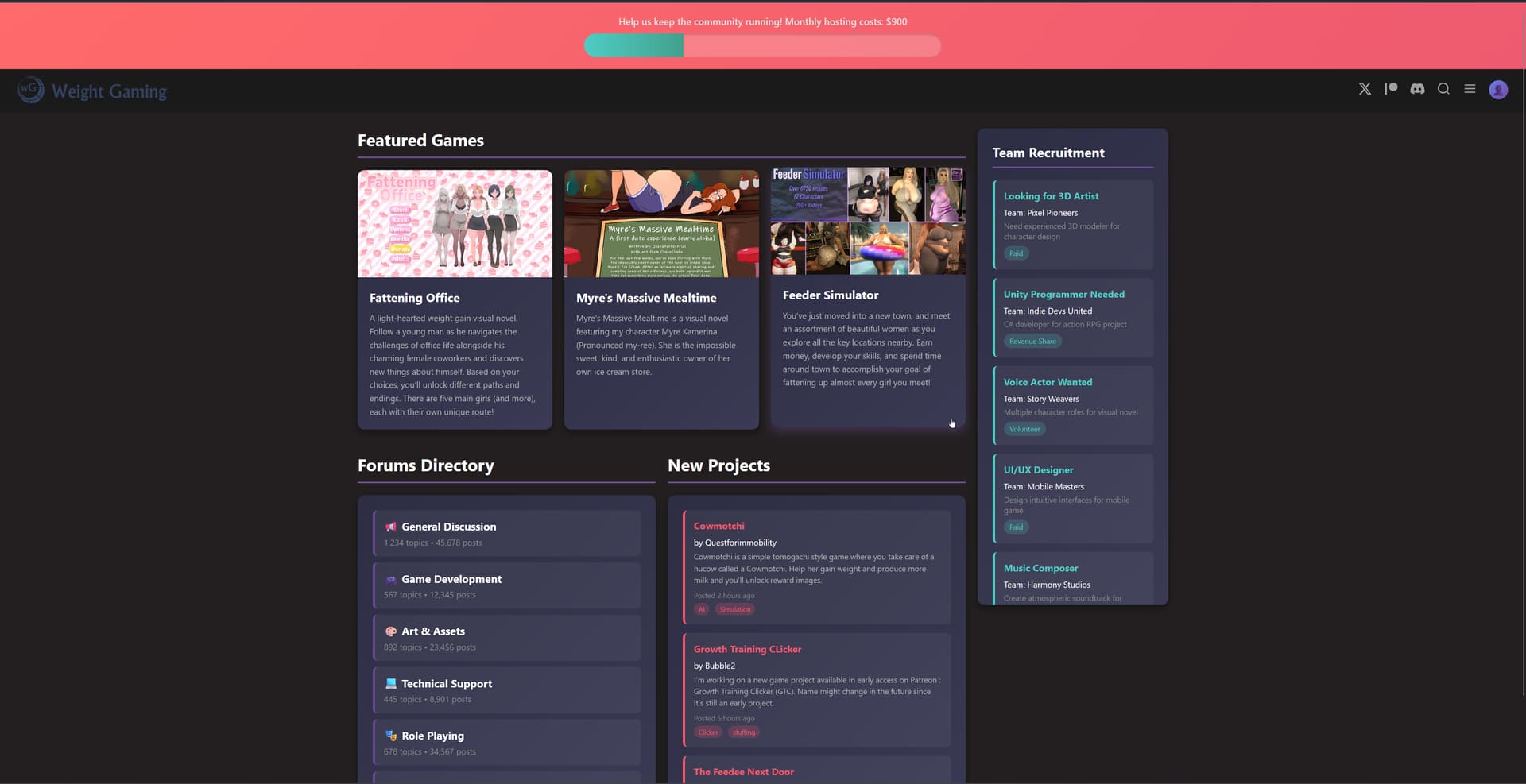Click the Patreon icon in header

(1391, 89)
